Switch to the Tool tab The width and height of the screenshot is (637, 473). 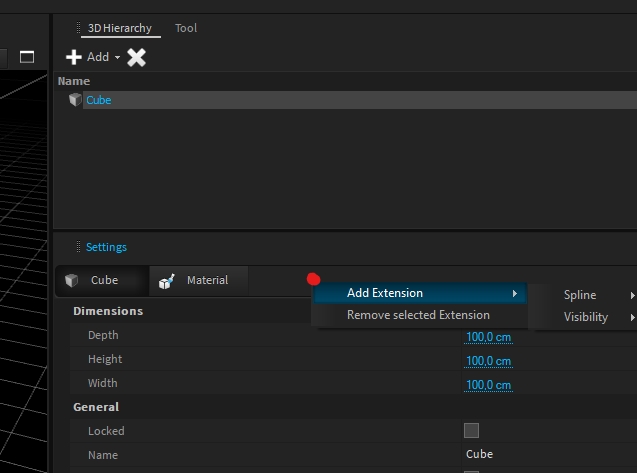[x=186, y=28]
